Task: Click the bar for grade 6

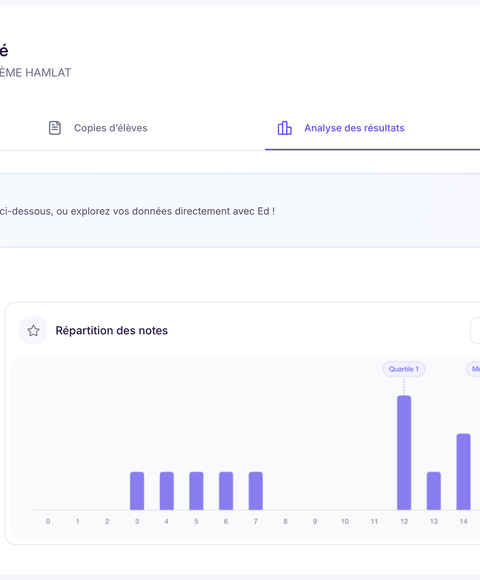Action: tap(226, 491)
